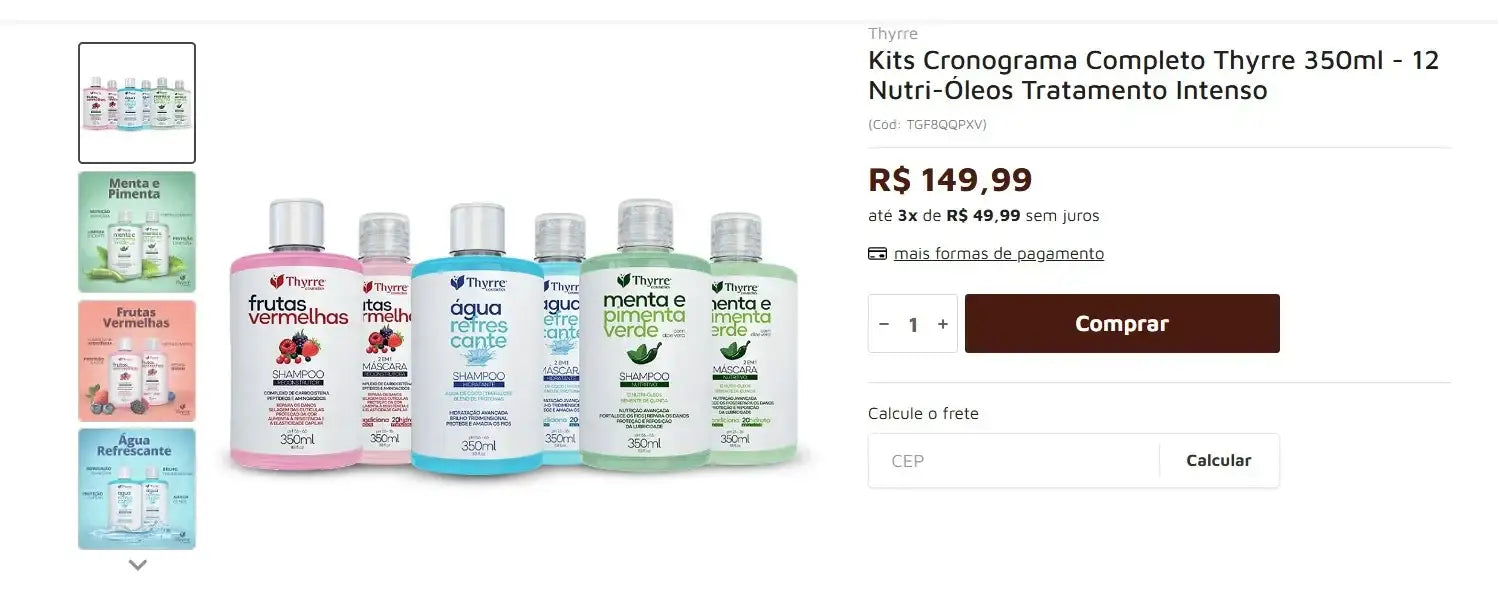
Task: Open the Menta e Pimenta thumbnail
Action: [x=137, y=232]
